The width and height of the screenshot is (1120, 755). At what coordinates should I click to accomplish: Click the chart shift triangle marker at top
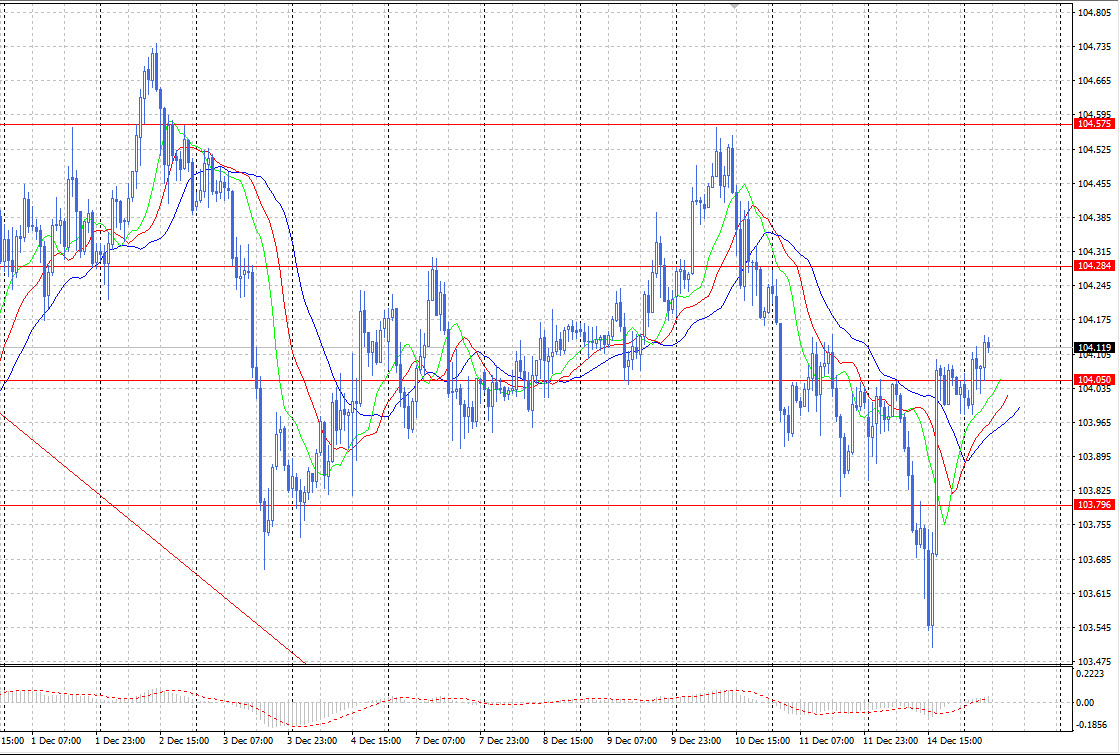[736, 6]
